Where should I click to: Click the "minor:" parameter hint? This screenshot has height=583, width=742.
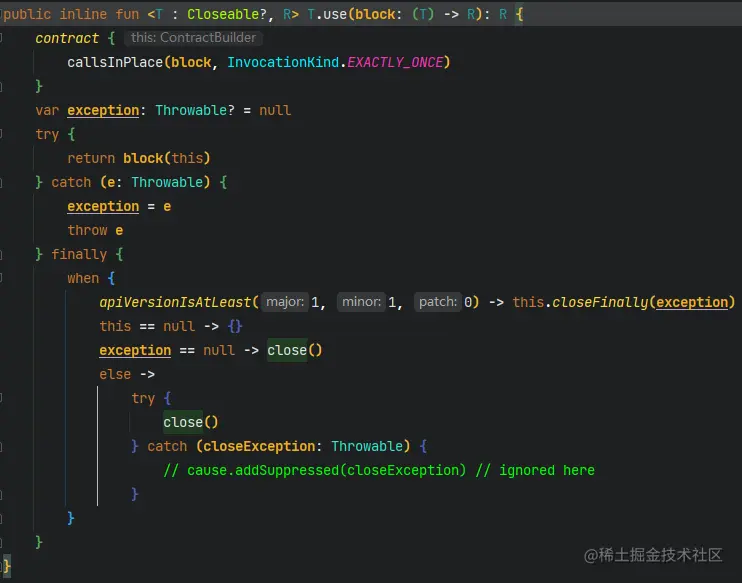[x=362, y=302]
